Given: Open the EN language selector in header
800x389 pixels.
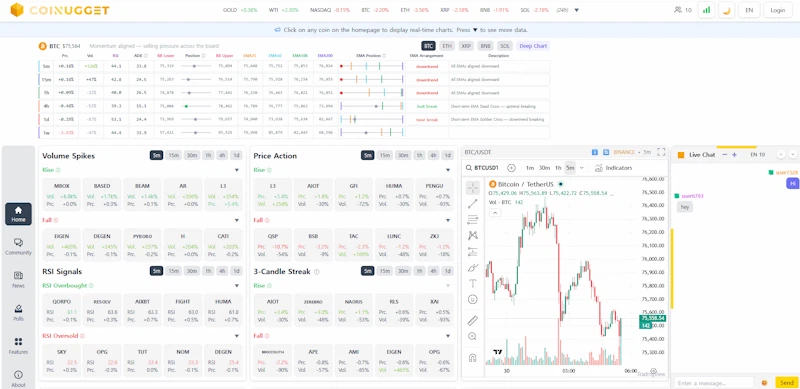Looking at the screenshot, I should pyautogui.click(x=749, y=10).
